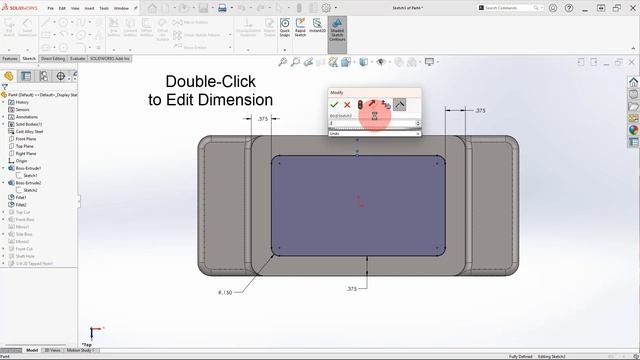Open the PropertyManager tab
This screenshot has width=640, height=360.
[26, 76]
